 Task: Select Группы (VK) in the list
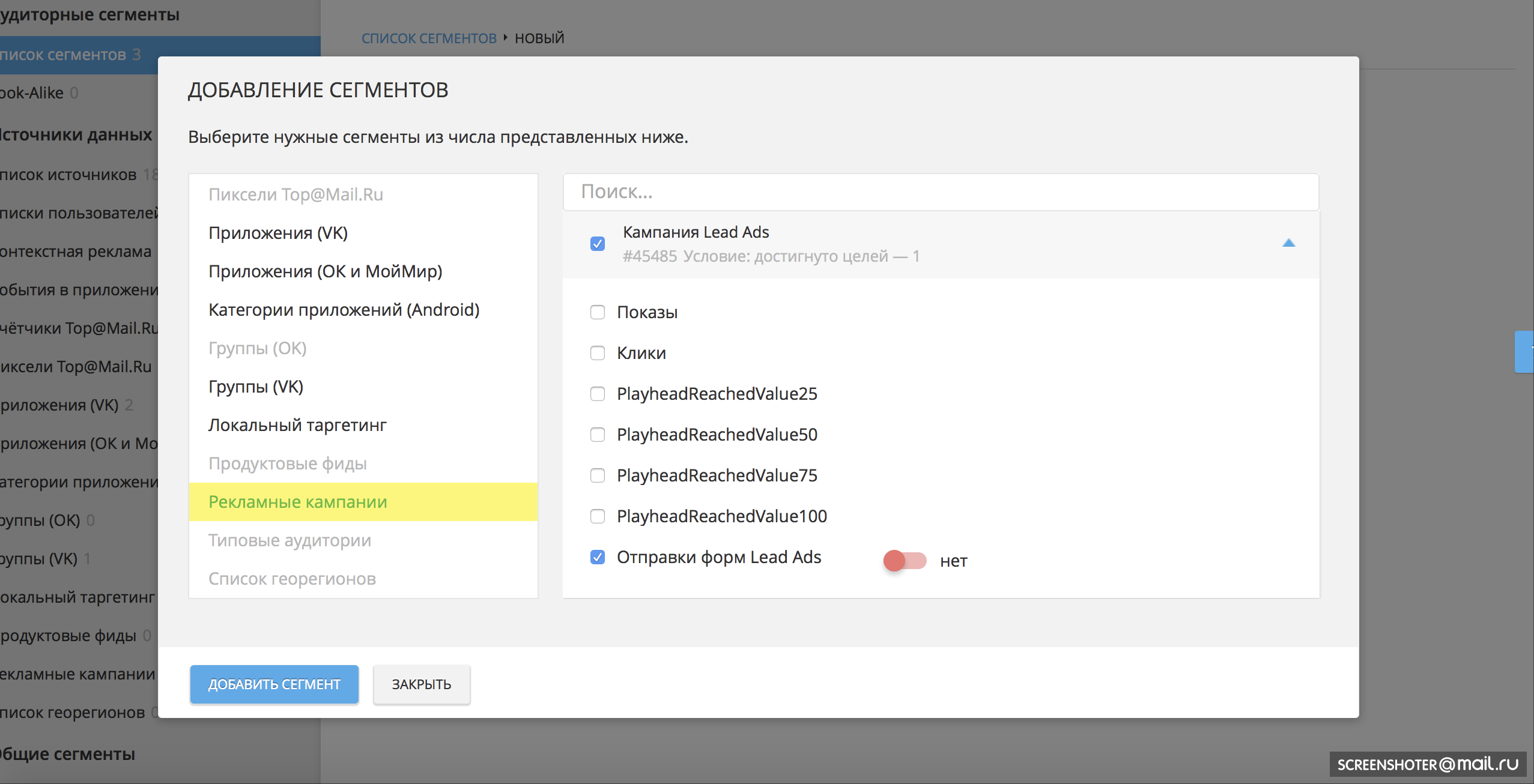coord(256,387)
